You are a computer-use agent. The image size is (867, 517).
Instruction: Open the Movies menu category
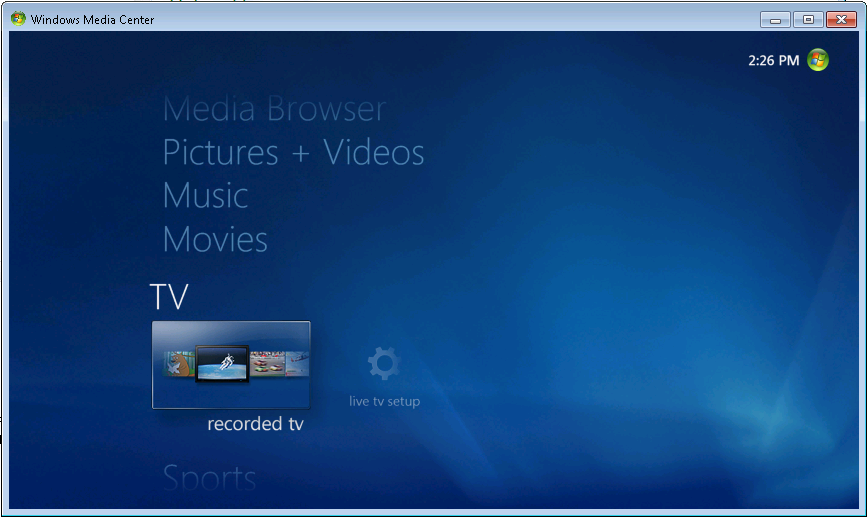point(215,239)
